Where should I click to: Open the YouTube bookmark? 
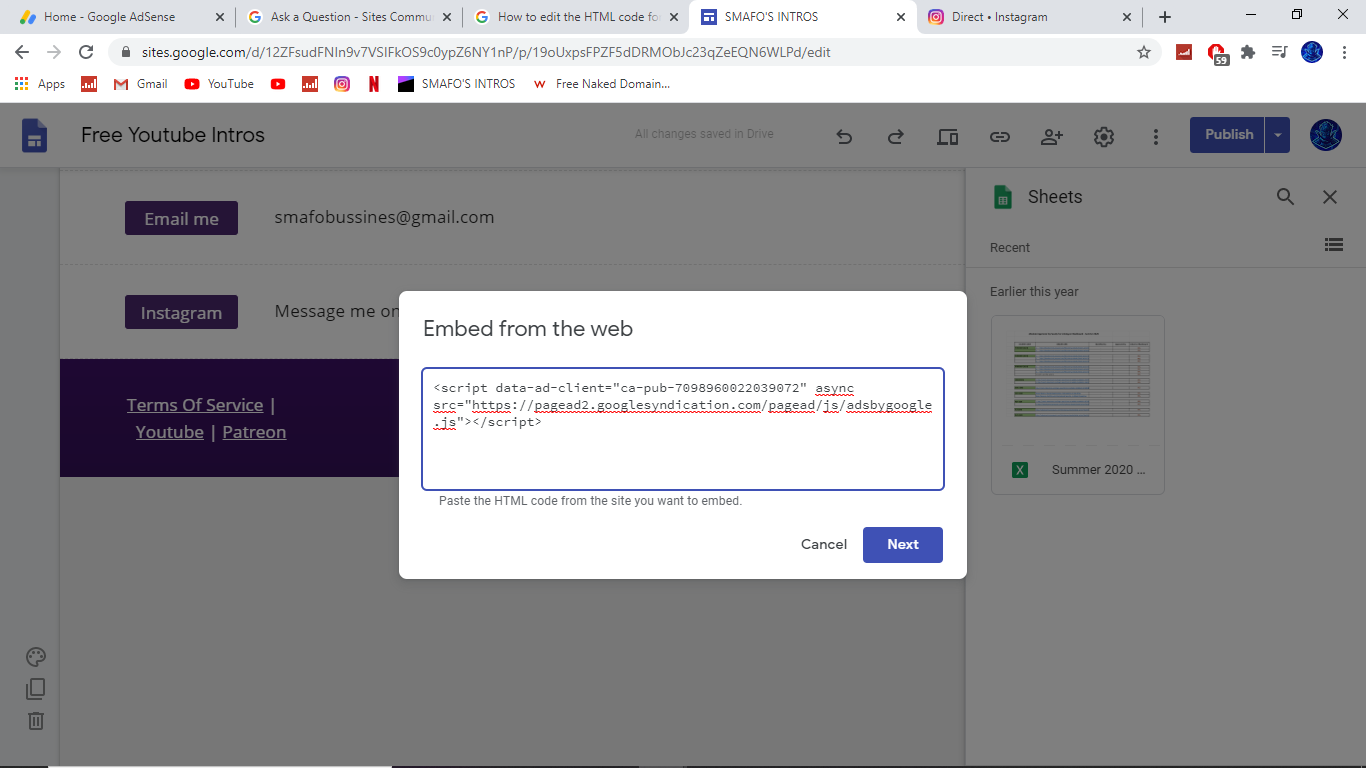219,84
